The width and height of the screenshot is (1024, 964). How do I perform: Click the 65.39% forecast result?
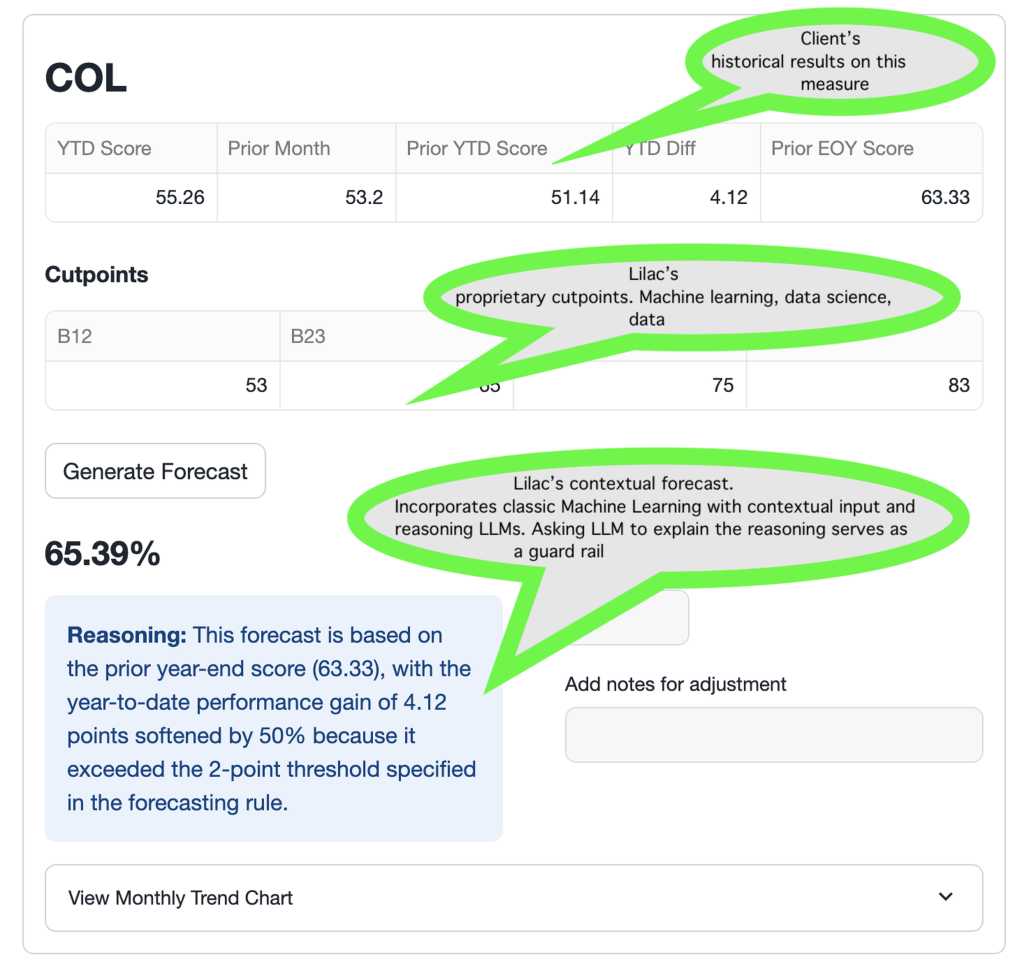pyautogui.click(x=103, y=554)
